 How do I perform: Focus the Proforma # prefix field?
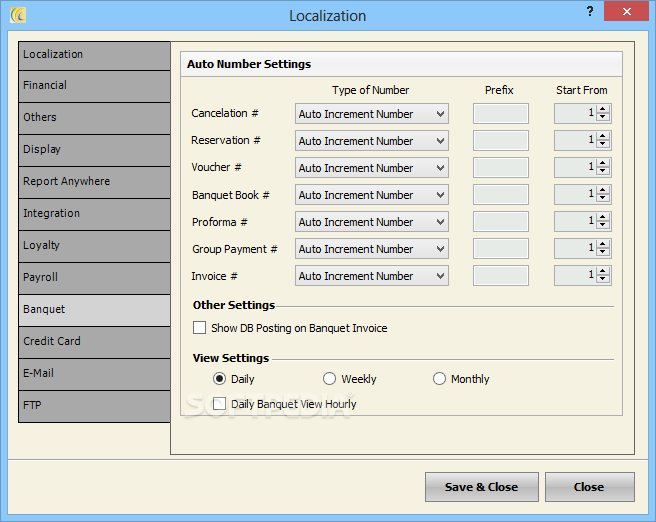(501, 222)
